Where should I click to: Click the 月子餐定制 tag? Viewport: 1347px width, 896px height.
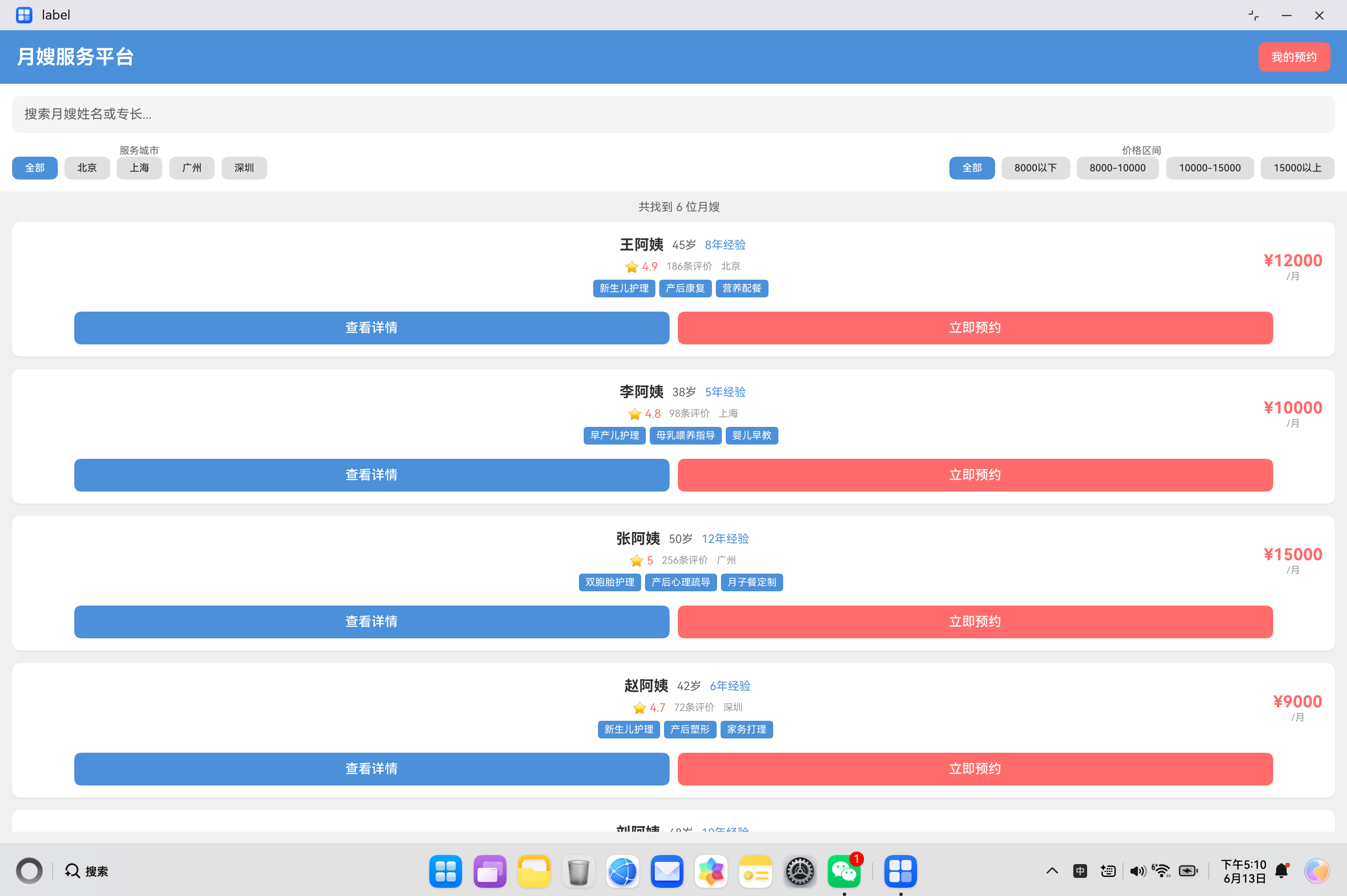tap(752, 582)
